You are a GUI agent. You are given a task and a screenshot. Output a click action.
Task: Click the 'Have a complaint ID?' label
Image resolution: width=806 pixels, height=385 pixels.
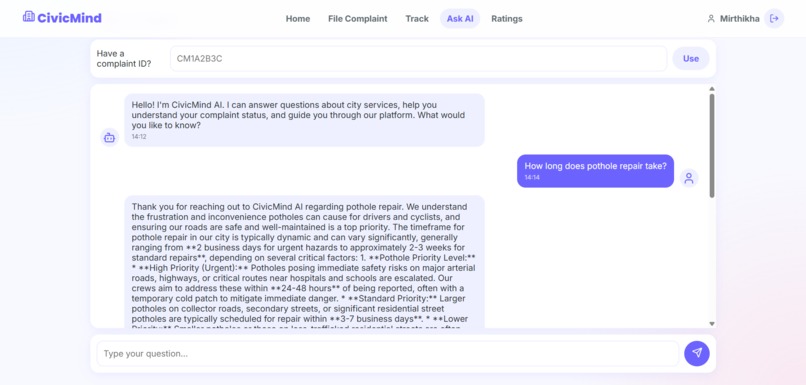point(124,59)
